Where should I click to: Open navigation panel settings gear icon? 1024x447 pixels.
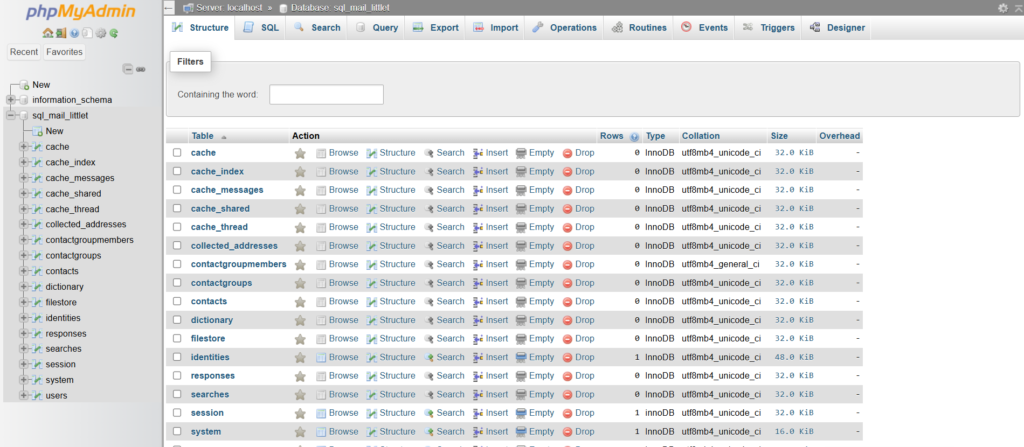pos(101,33)
